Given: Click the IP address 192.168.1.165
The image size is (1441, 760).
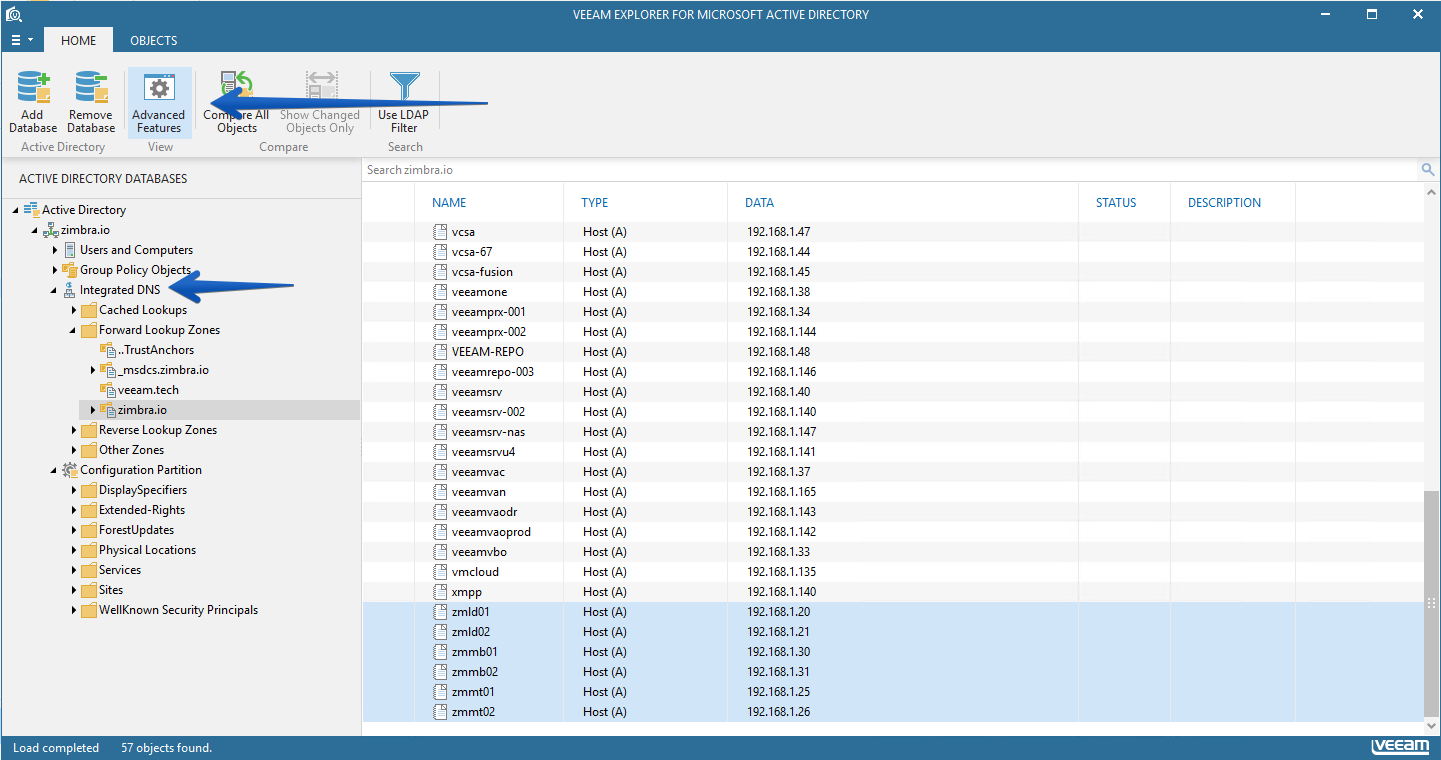Looking at the screenshot, I should click(782, 492).
